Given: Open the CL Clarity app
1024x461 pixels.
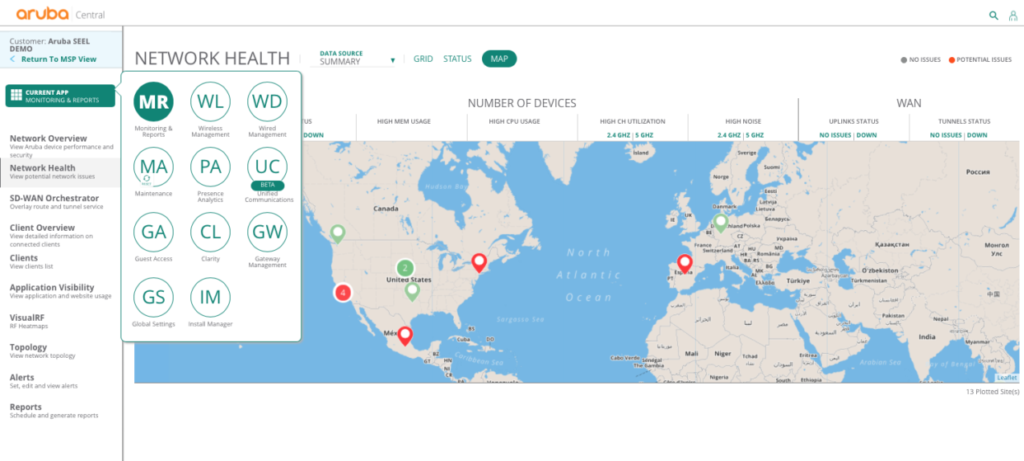Looking at the screenshot, I should coord(211,231).
